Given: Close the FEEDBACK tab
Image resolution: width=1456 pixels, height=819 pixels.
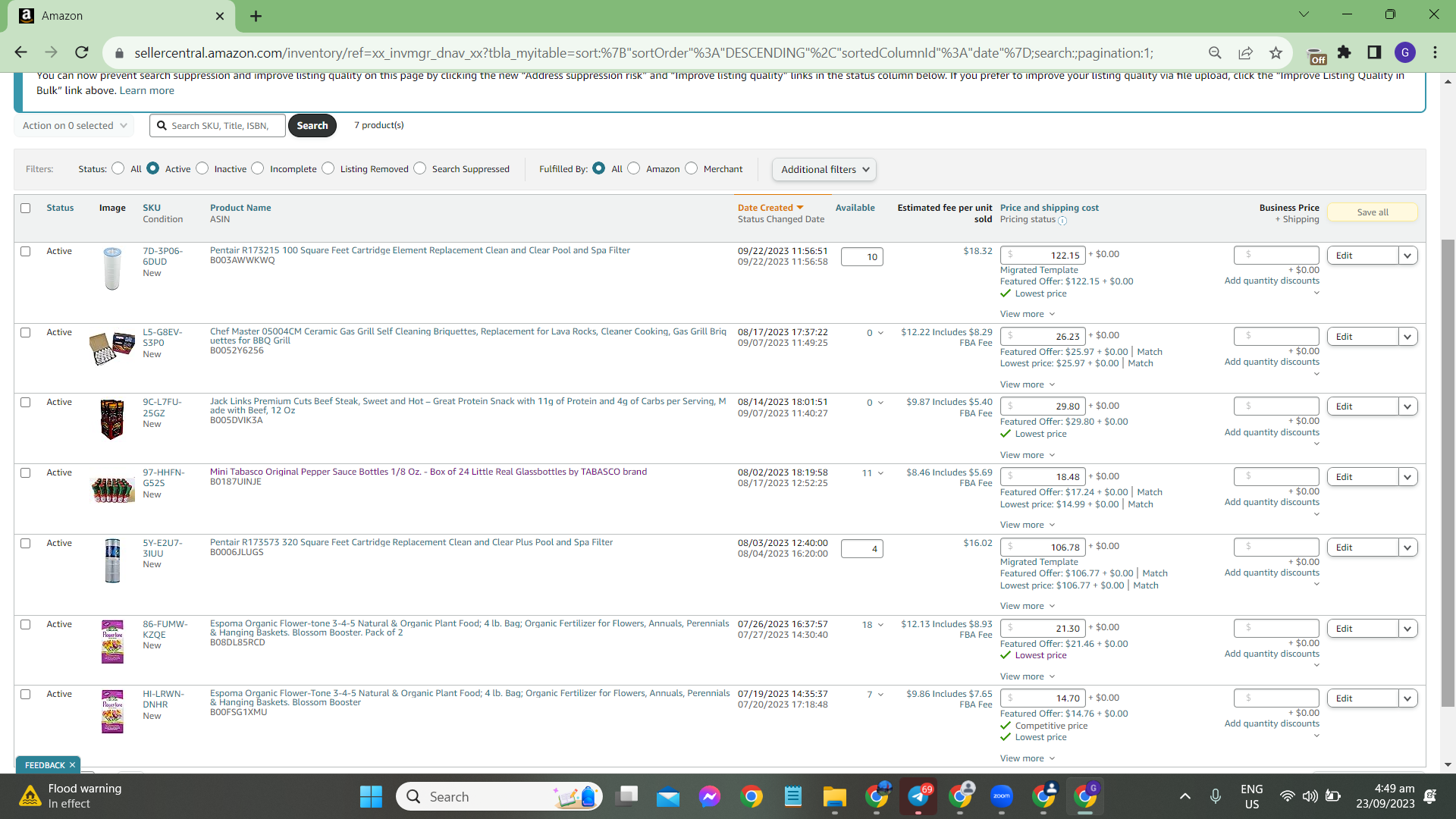Looking at the screenshot, I should pos(72,765).
